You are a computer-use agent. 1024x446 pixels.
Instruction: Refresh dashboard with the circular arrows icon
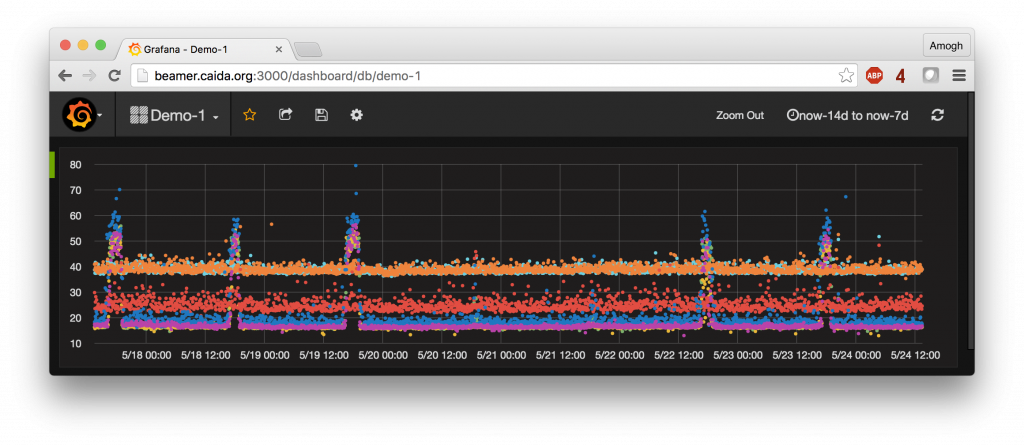pos(937,115)
